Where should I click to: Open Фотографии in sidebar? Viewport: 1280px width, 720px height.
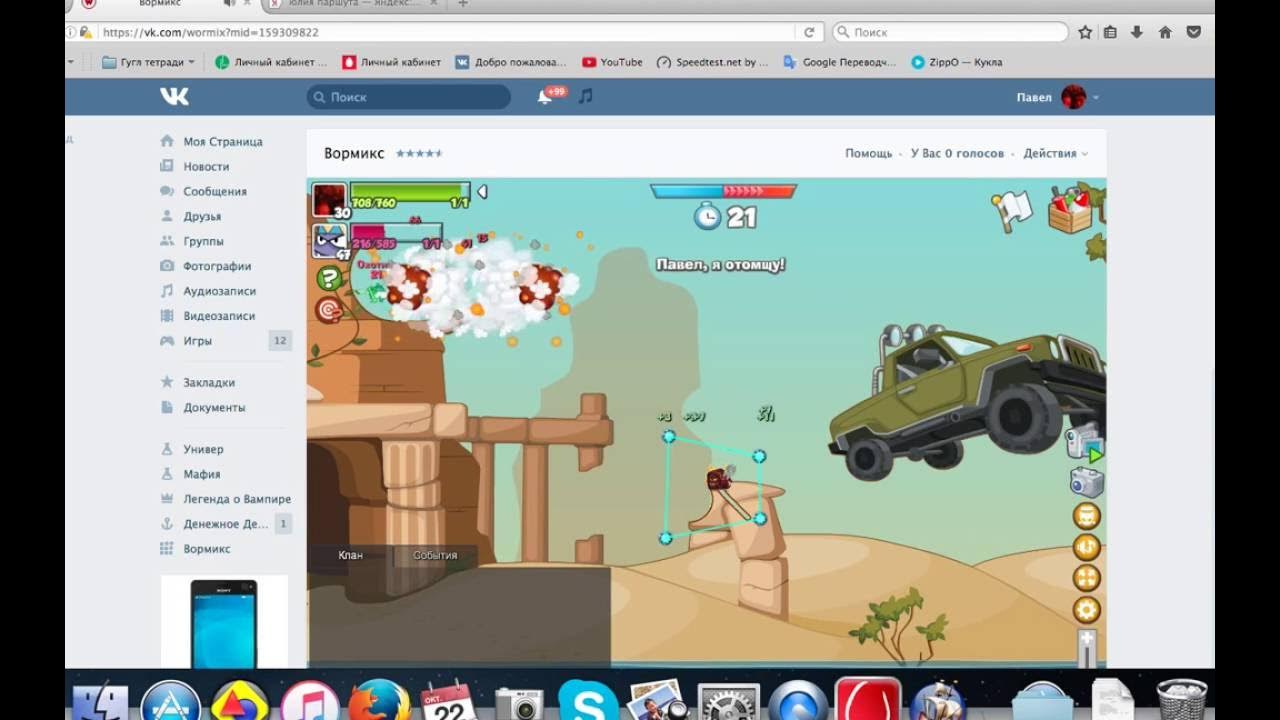(x=217, y=266)
